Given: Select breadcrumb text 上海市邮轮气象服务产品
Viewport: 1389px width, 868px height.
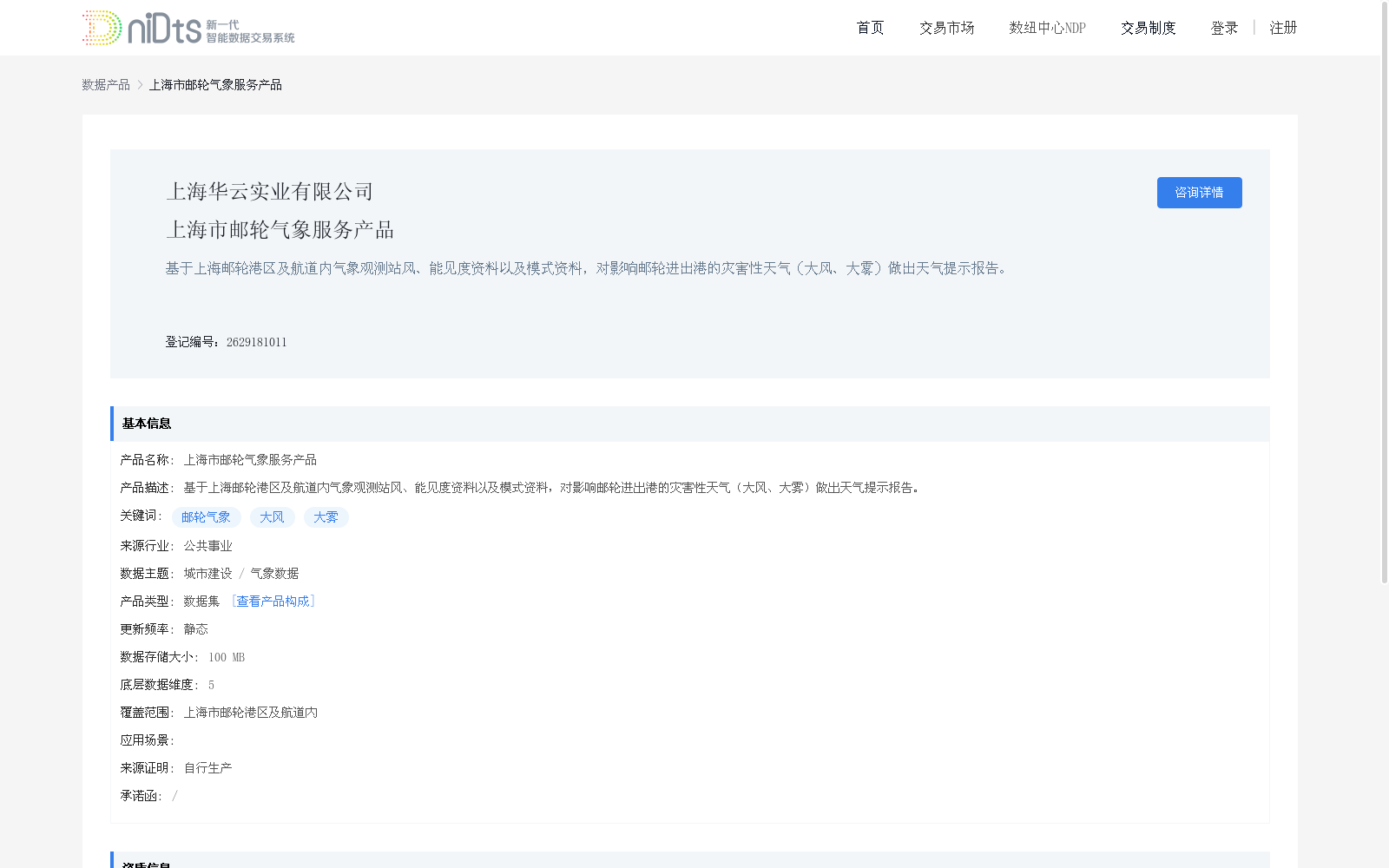Looking at the screenshot, I should 215,84.
